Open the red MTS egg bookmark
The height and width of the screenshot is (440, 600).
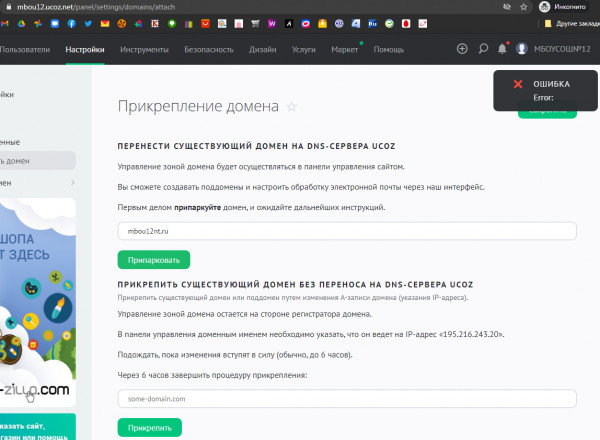[406, 24]
